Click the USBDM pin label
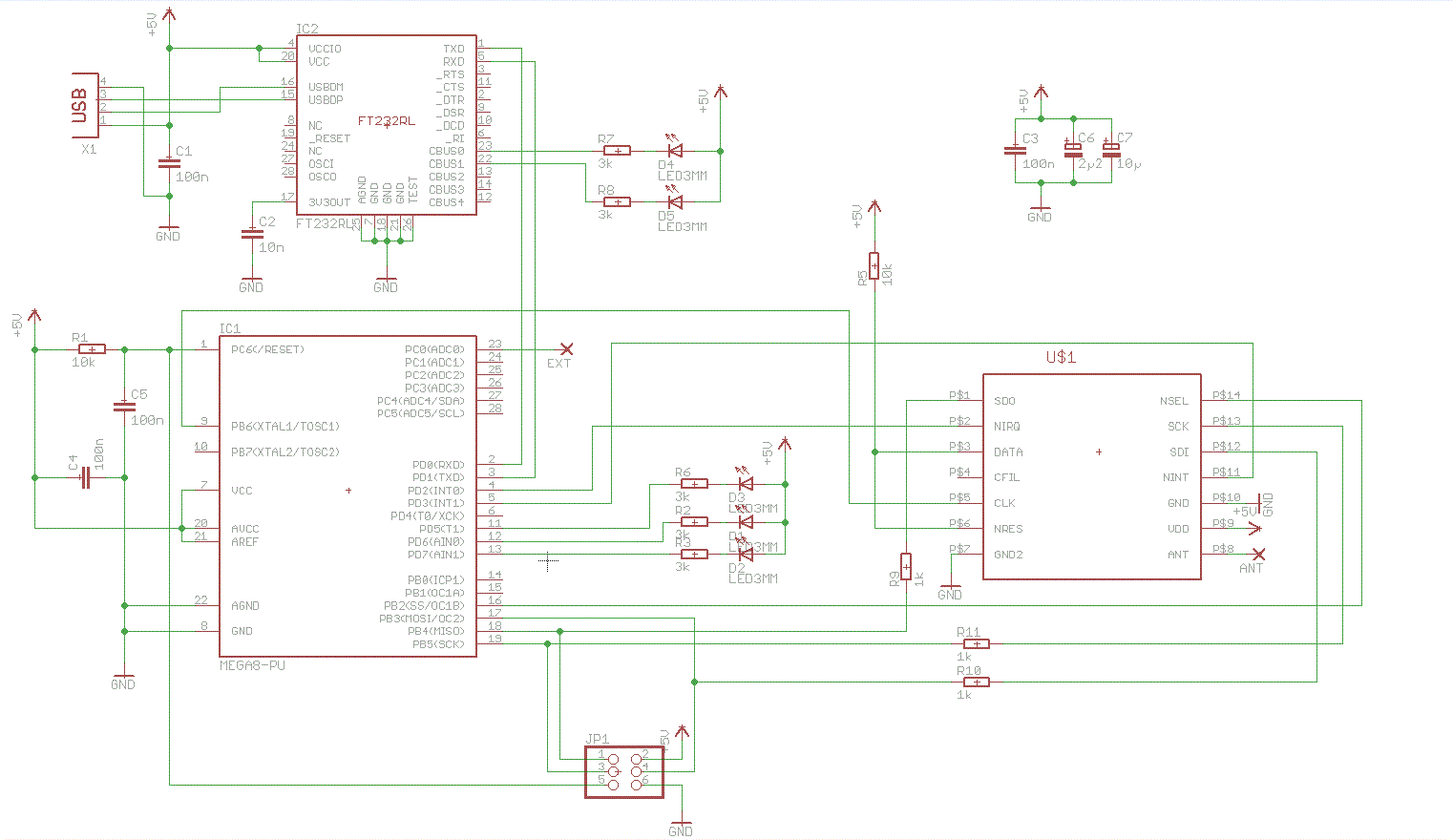The width and height of the screenshot is (1453, 840). [x=326, y=87]
